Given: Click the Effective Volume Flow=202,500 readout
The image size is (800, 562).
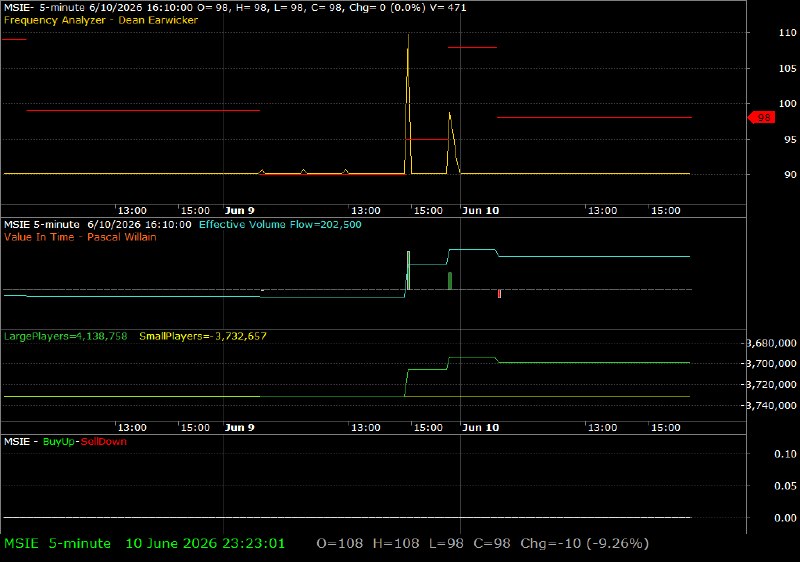Looking at the screenshot, I should pos(280,225).
